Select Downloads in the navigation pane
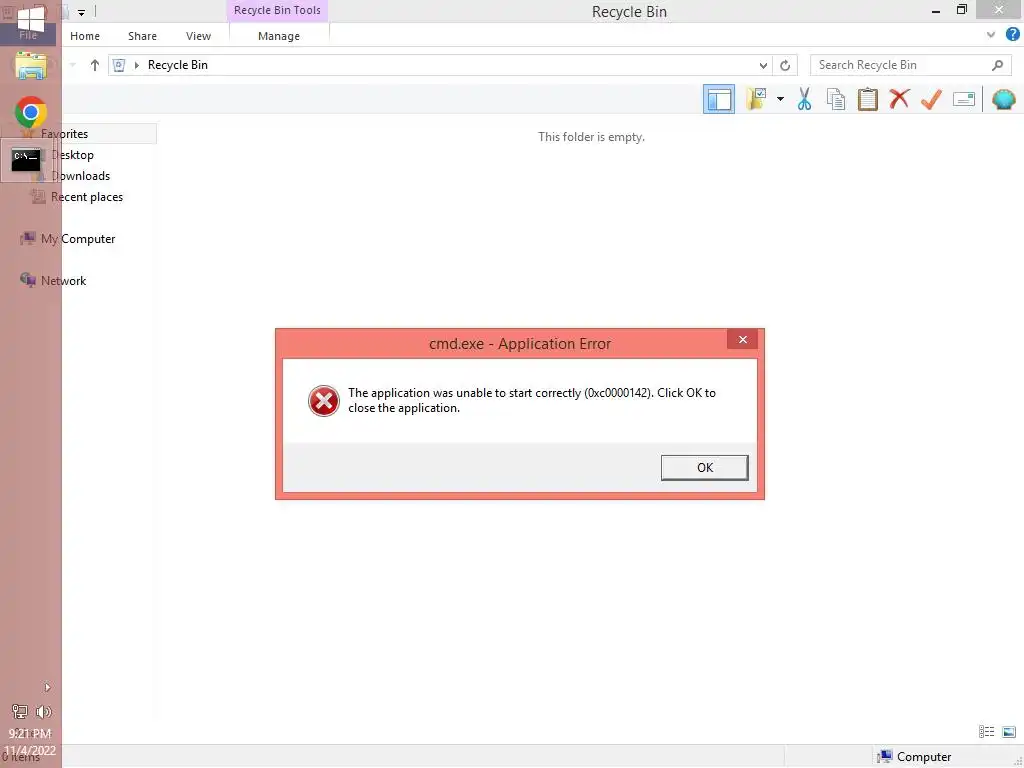Screen dimensions: 1024x768 click(80, 176)
